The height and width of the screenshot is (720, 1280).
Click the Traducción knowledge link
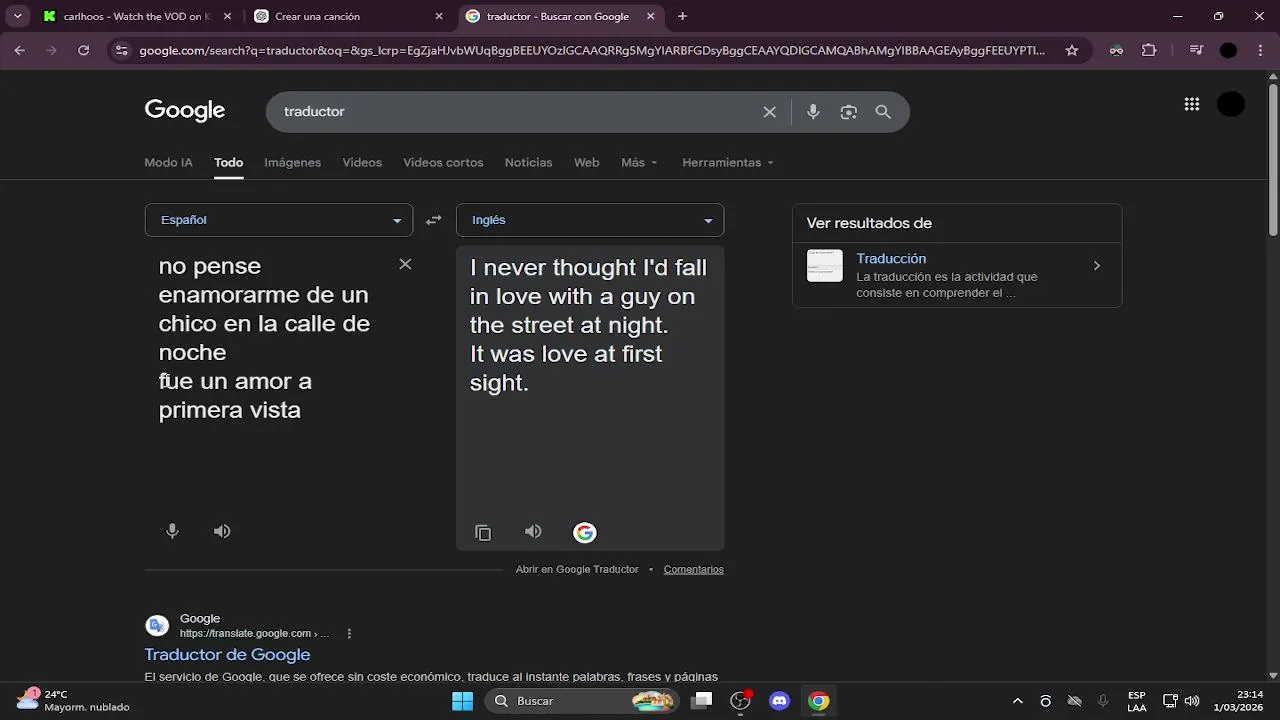coord(891,258)
